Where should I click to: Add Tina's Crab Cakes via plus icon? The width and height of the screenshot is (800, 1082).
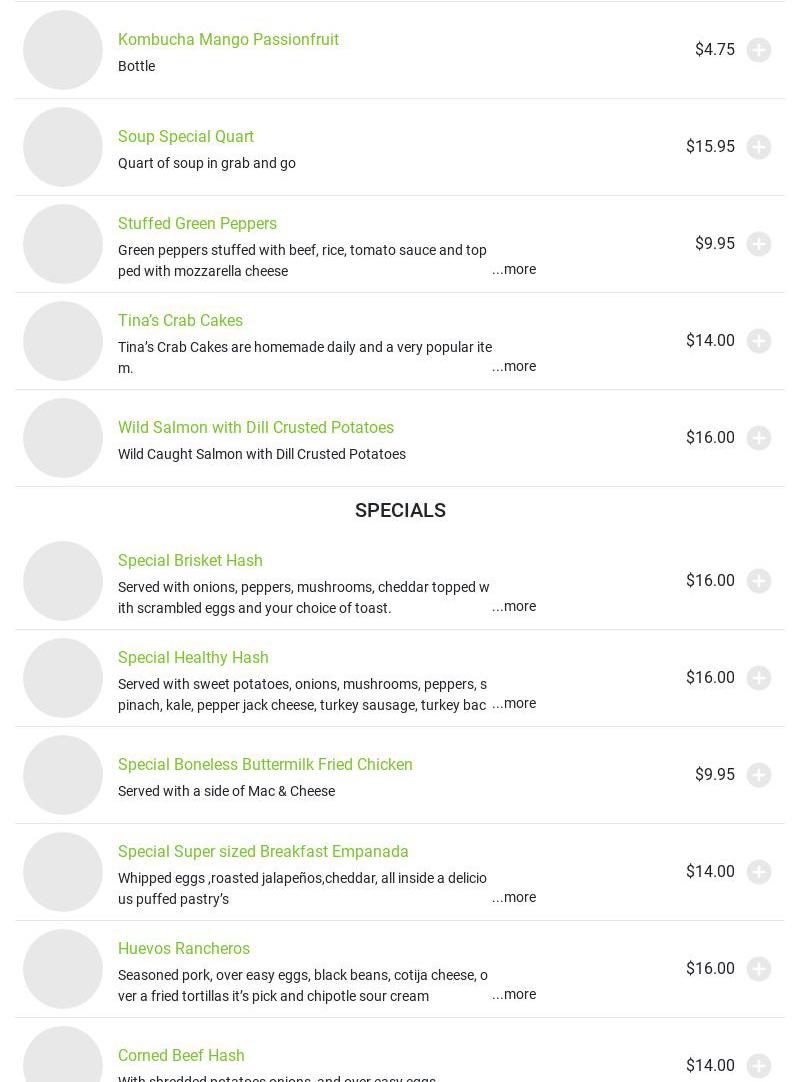coord(759,341)
